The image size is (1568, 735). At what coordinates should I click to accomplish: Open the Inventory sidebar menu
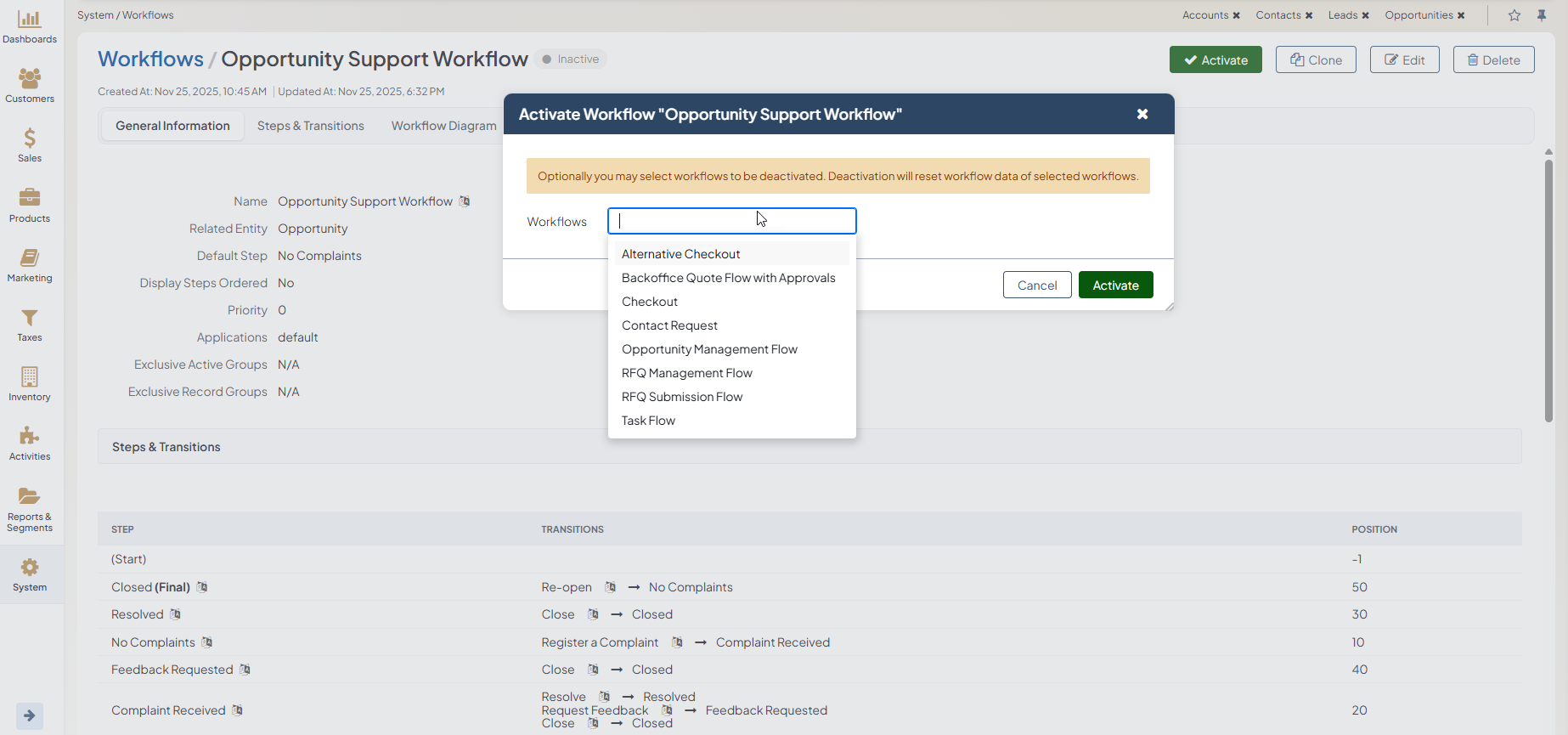[30, 384]
